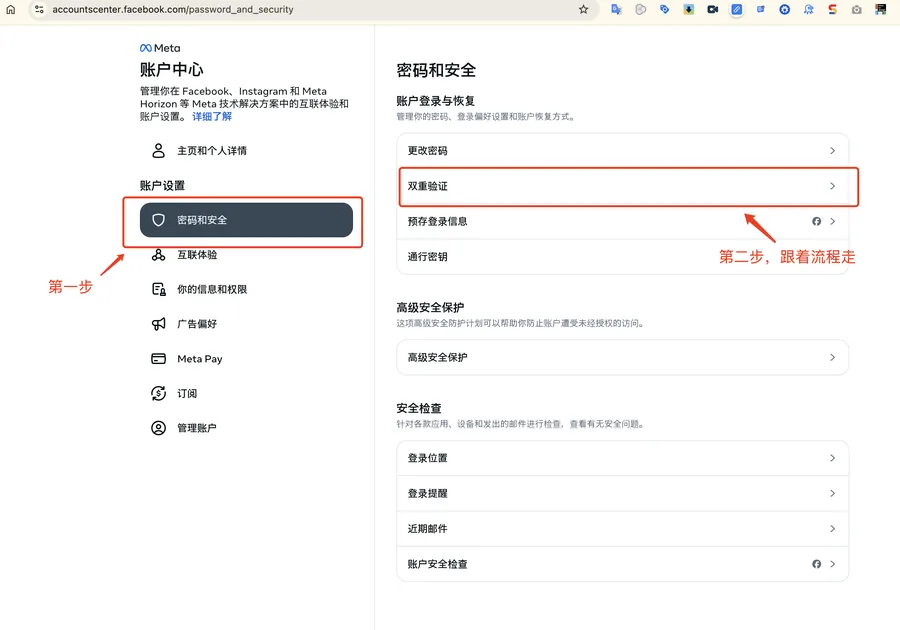Open the blue octopus extension icon

pos(808,9)
